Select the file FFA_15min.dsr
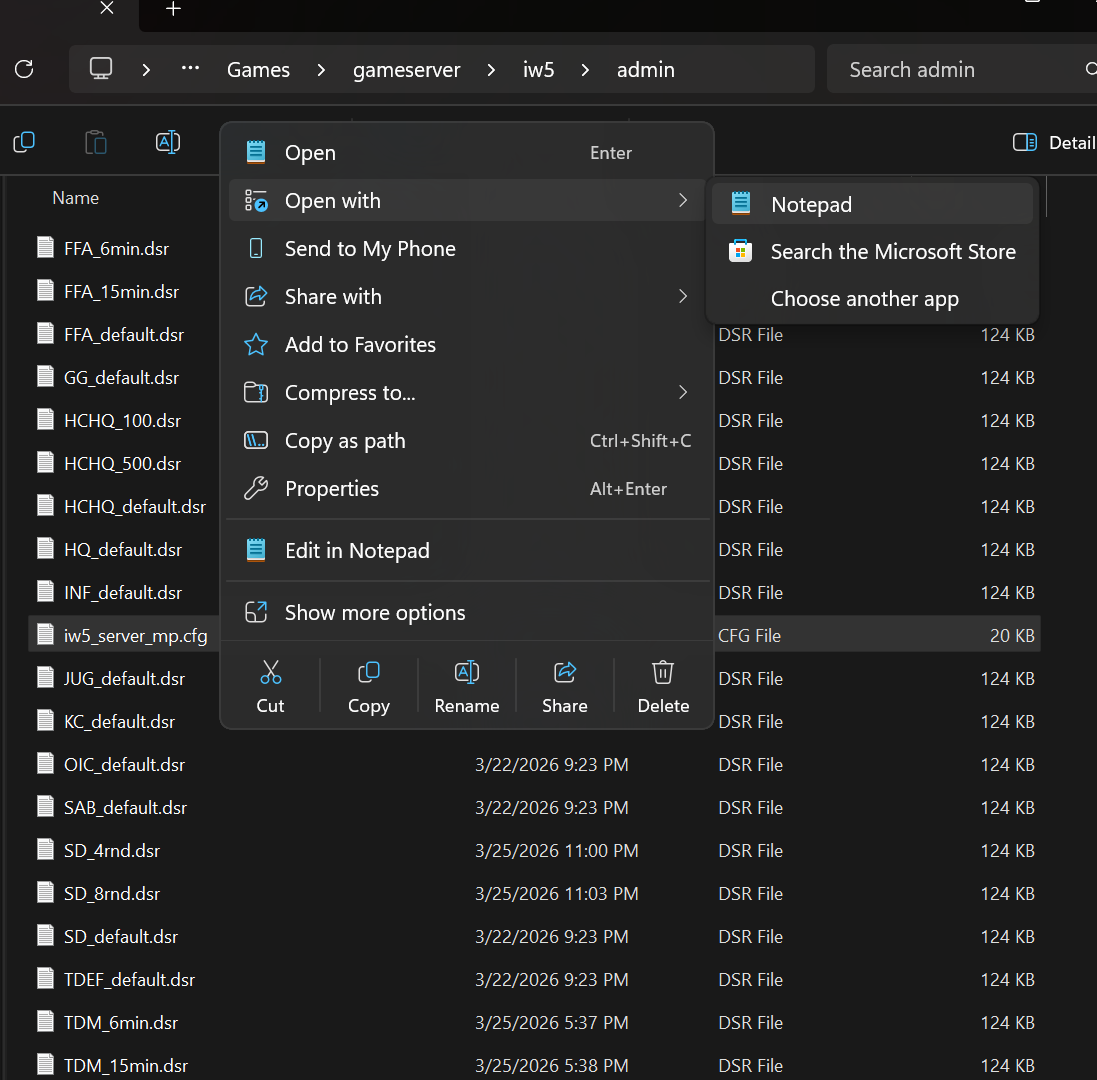 (x=121, y=292)
